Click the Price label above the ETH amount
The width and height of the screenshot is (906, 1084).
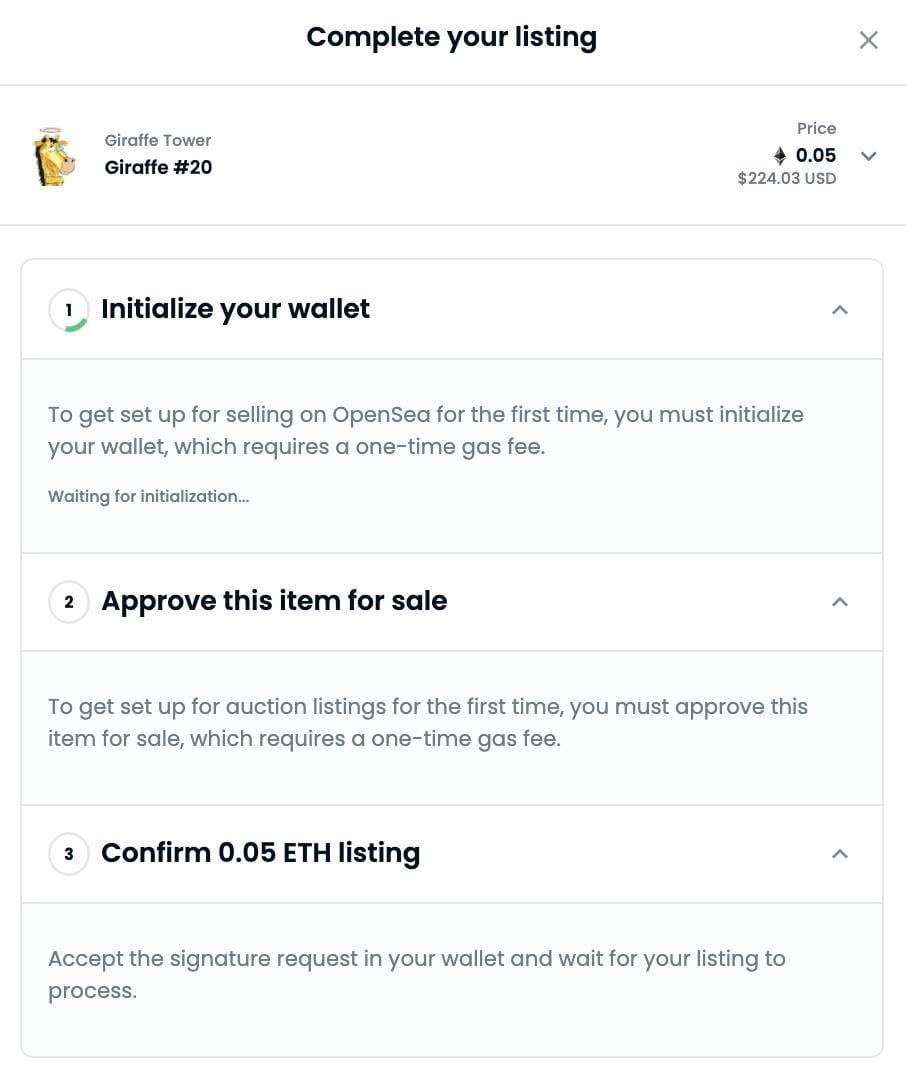point(817,128)
